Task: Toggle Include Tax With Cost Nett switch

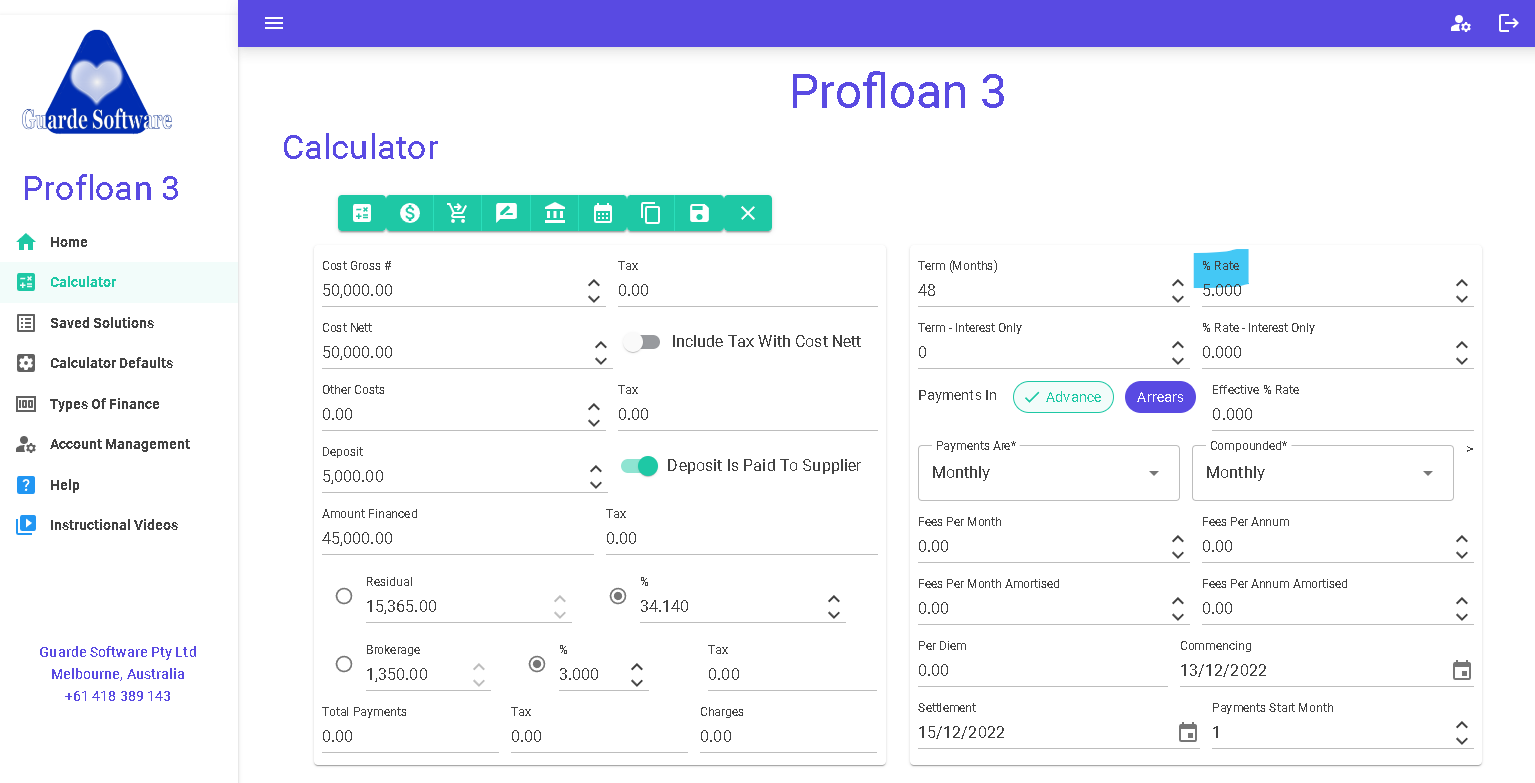Action: click(x=642, y=342)
